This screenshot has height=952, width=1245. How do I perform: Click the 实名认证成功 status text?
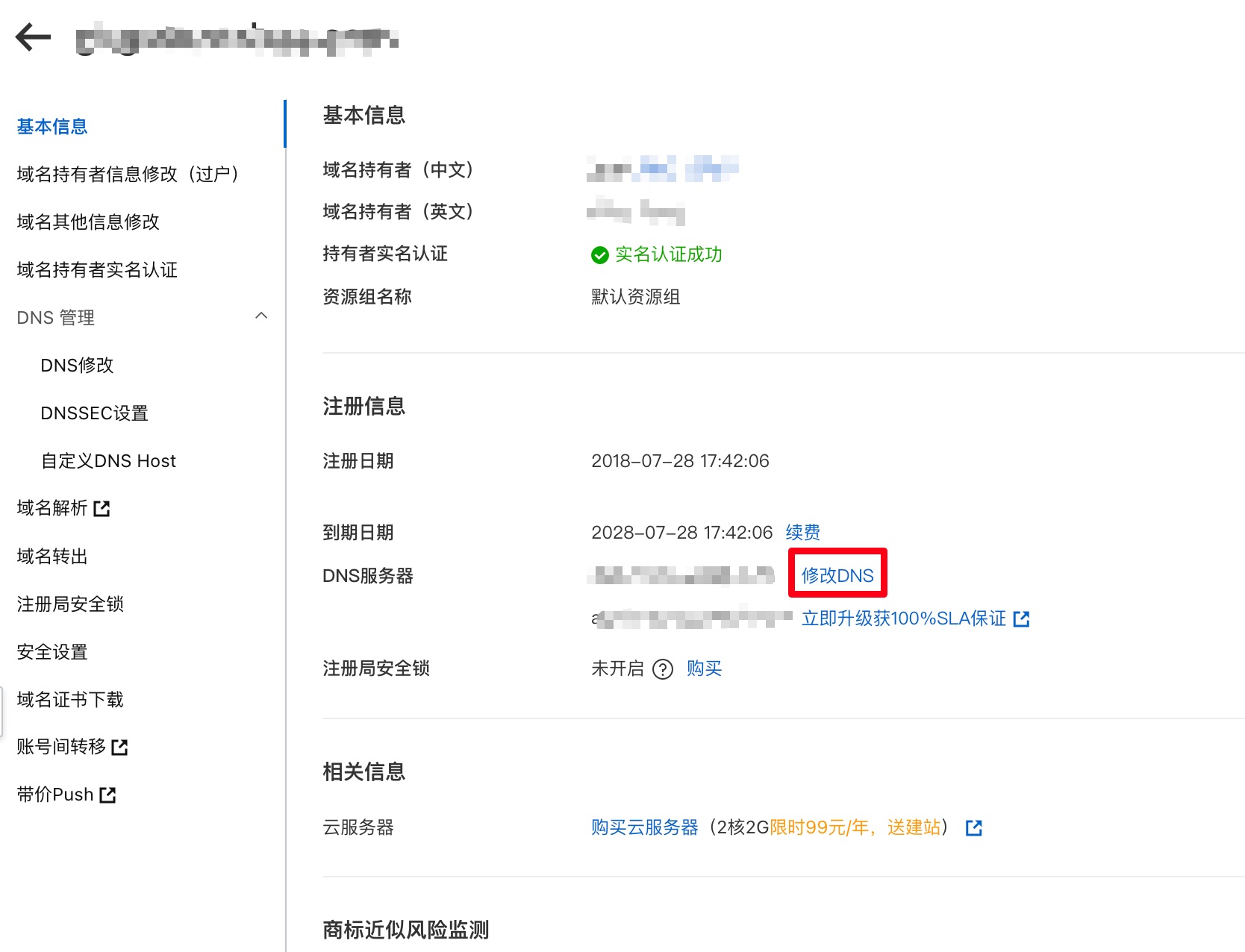pyautogui.click(x=669, y=254)
